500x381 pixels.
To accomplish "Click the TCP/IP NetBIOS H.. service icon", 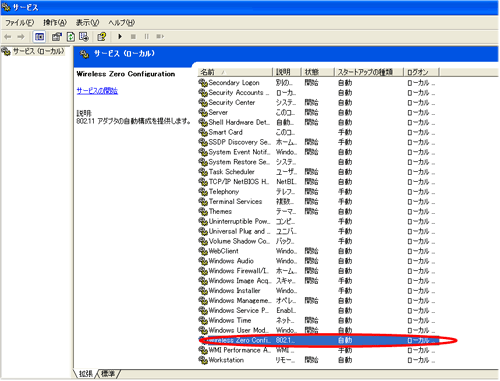I will point(203,182).
